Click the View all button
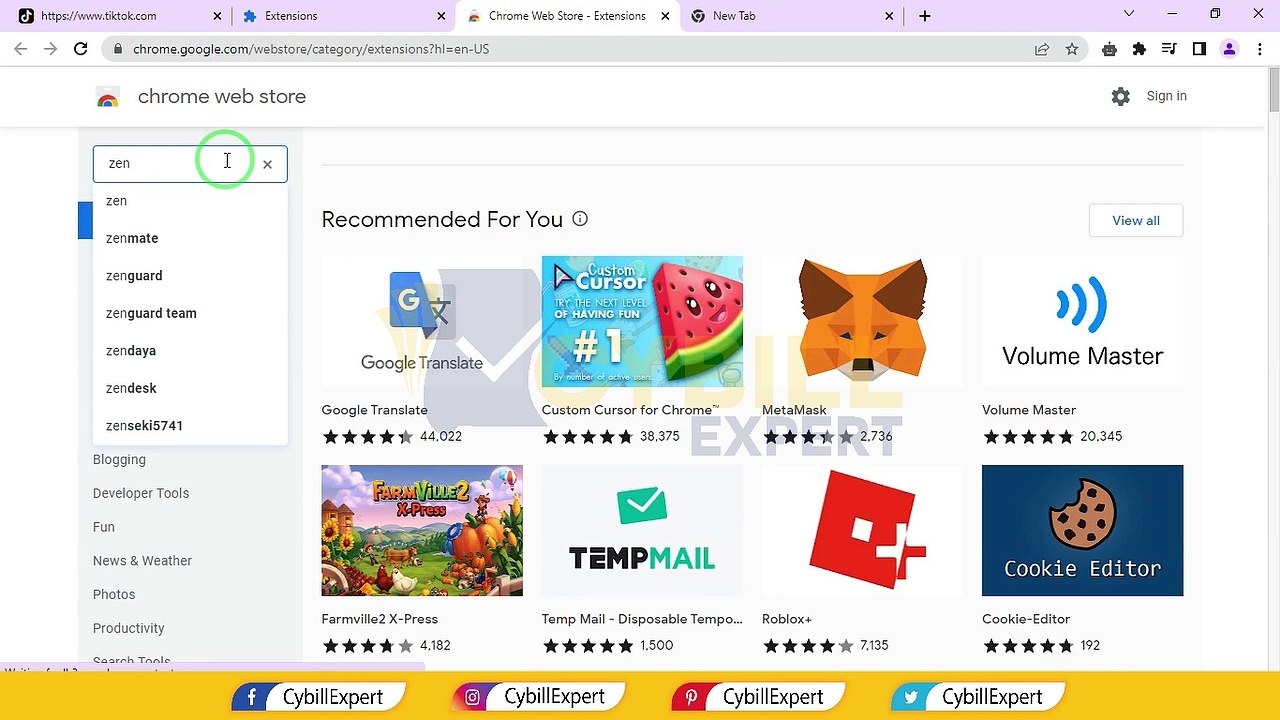This screenshot has height=720, width=1280. coord(1136,220)
